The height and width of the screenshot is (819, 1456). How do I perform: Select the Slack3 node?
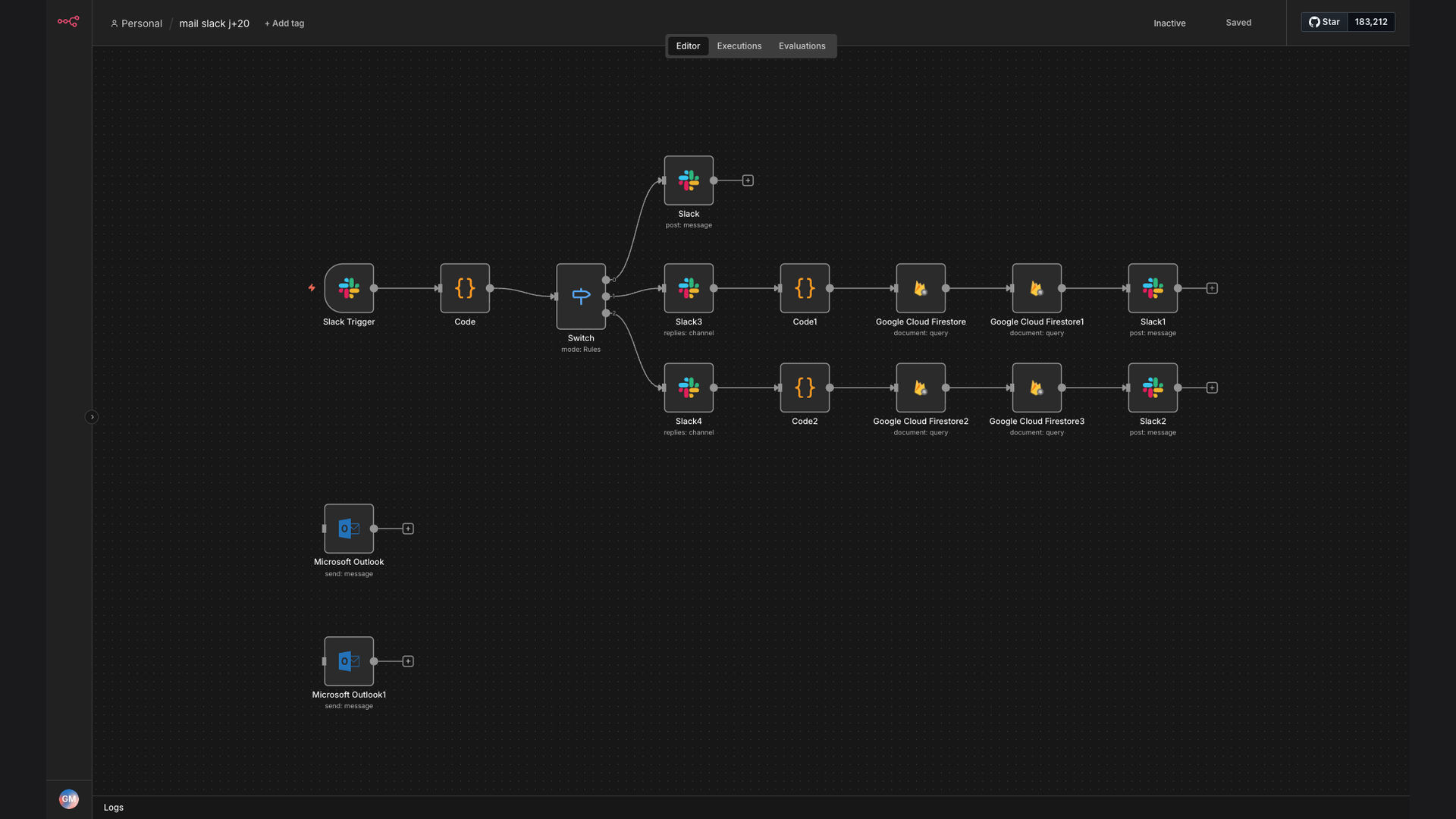pos(689,288)
